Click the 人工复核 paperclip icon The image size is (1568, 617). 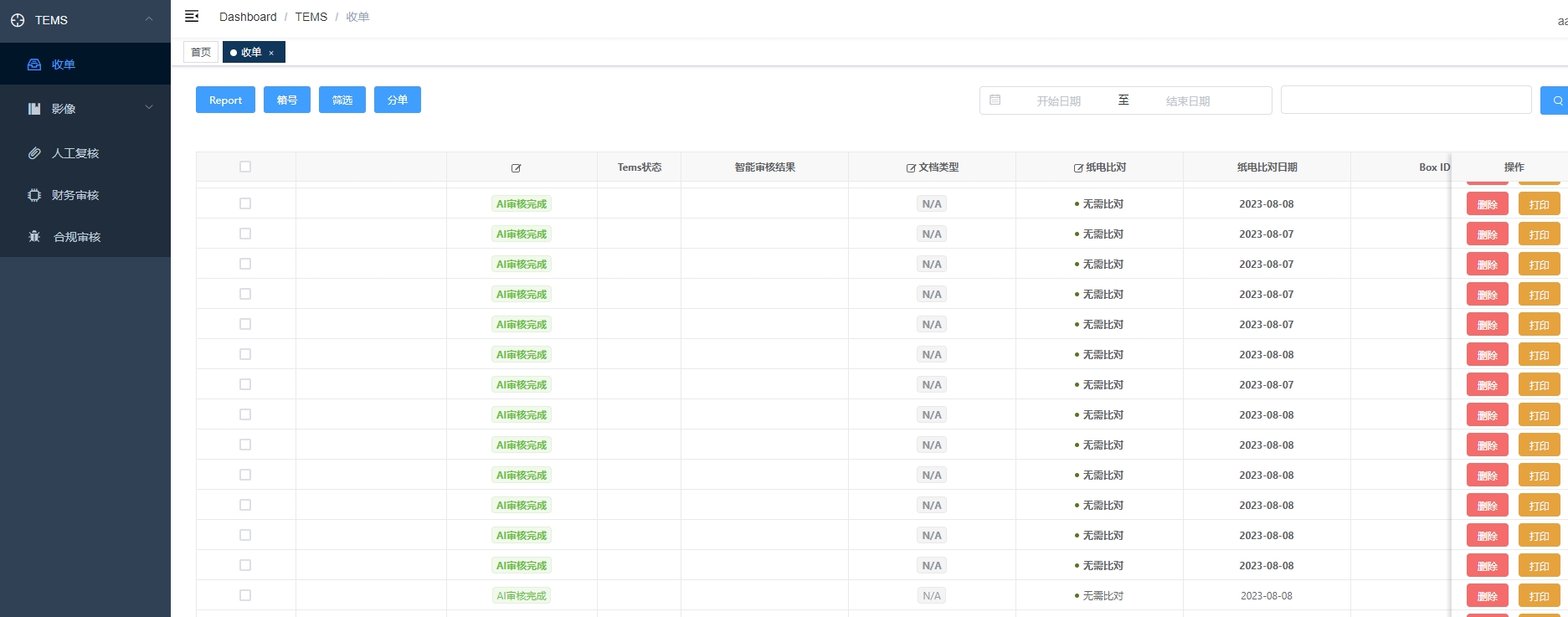34,153
